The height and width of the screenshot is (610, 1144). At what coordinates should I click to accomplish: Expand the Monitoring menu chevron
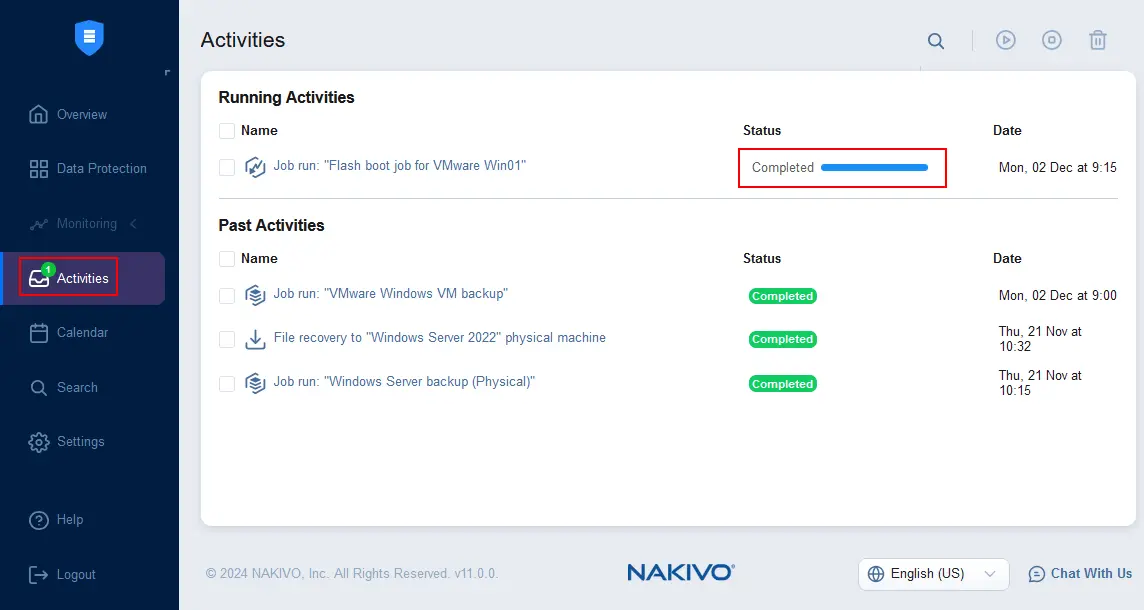134,224
